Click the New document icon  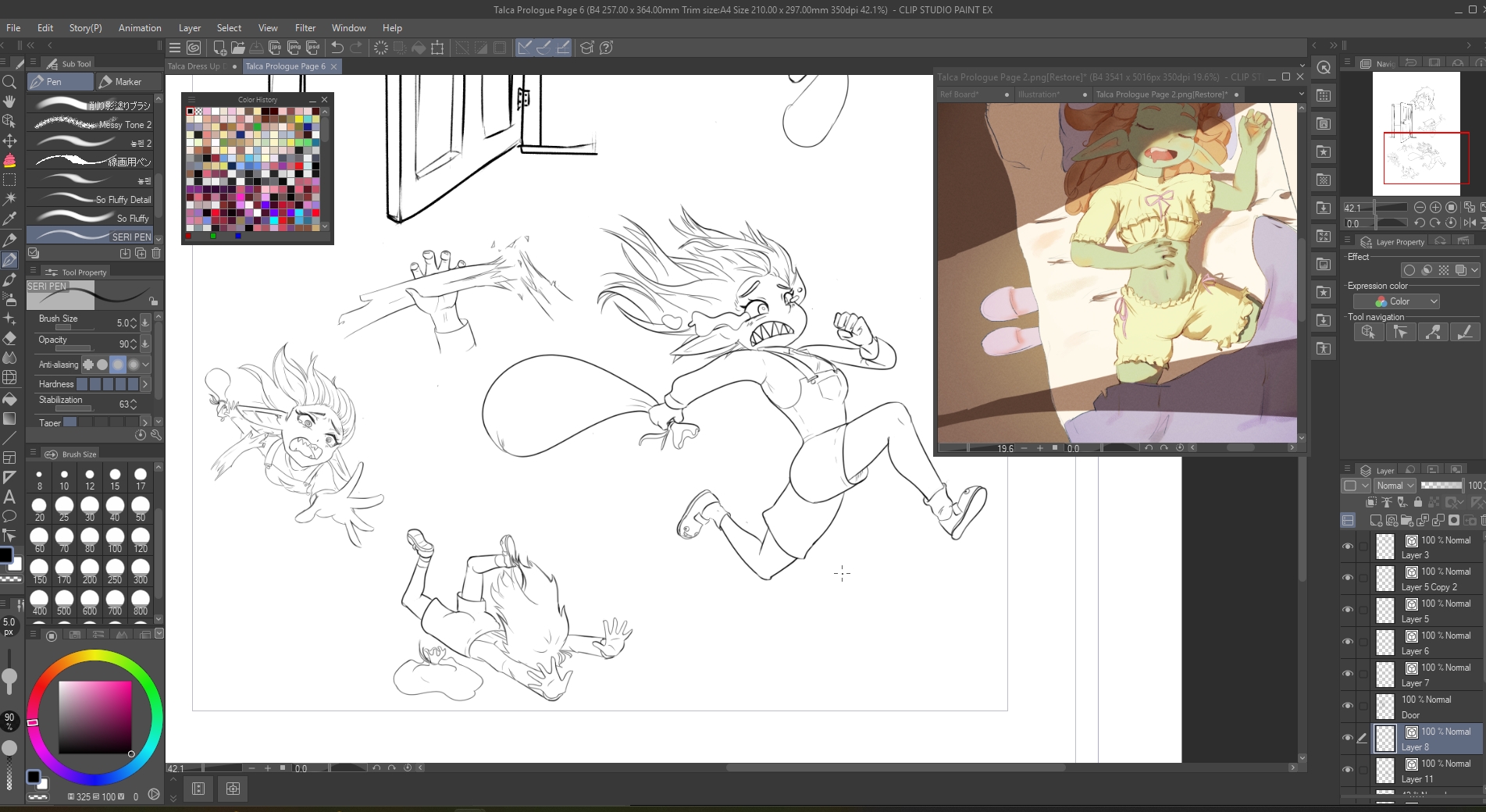click(219, 48)
